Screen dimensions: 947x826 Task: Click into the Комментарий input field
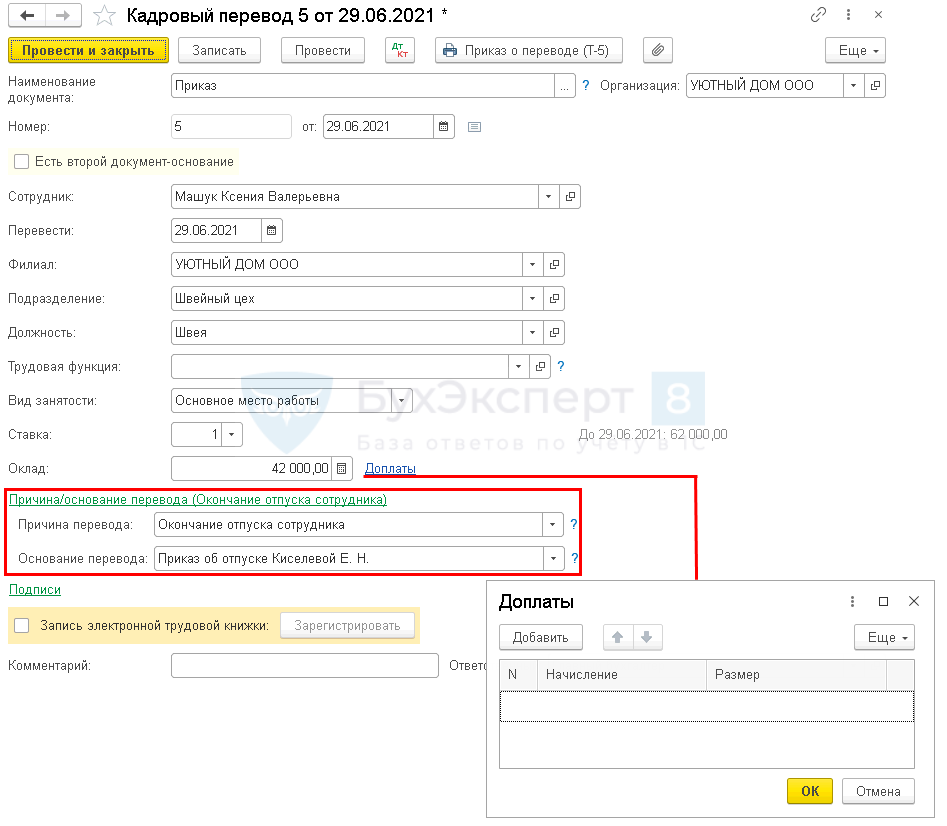click(304, 665)
